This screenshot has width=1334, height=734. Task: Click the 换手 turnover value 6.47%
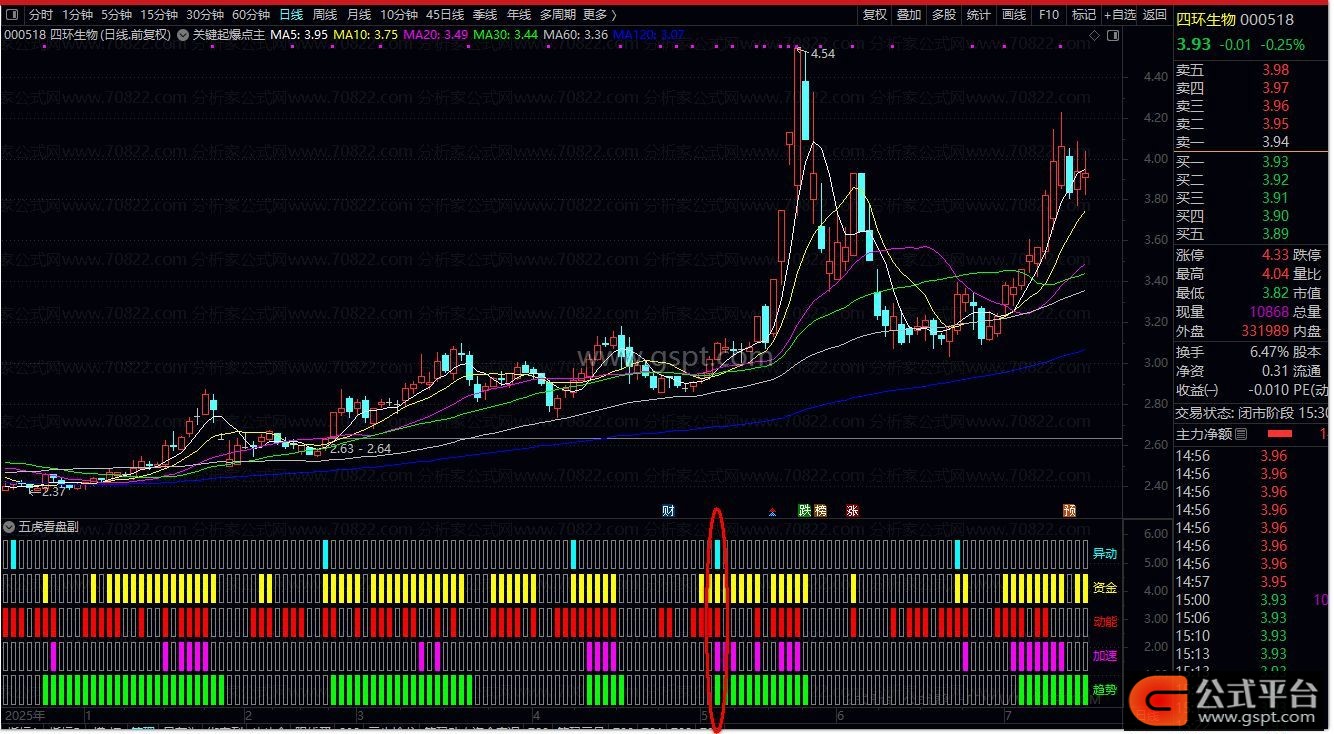coord(1269,352)
